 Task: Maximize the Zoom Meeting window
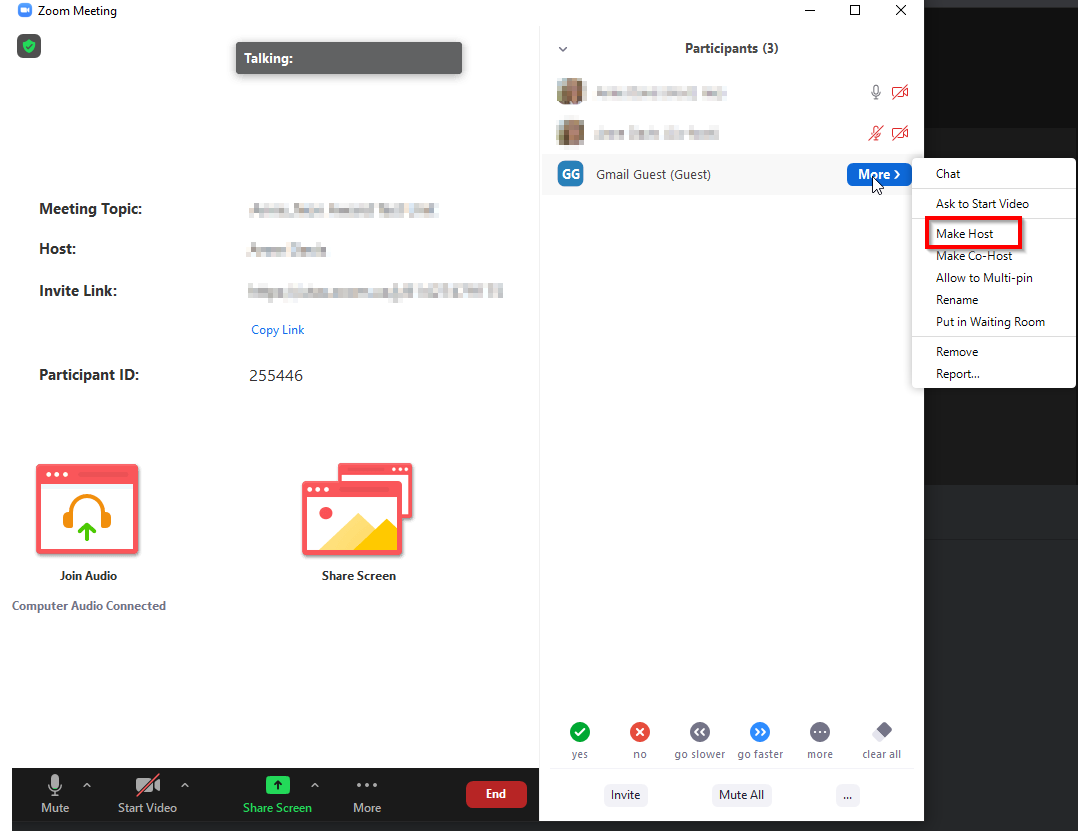pyautogui.click(x=855, y=10)
